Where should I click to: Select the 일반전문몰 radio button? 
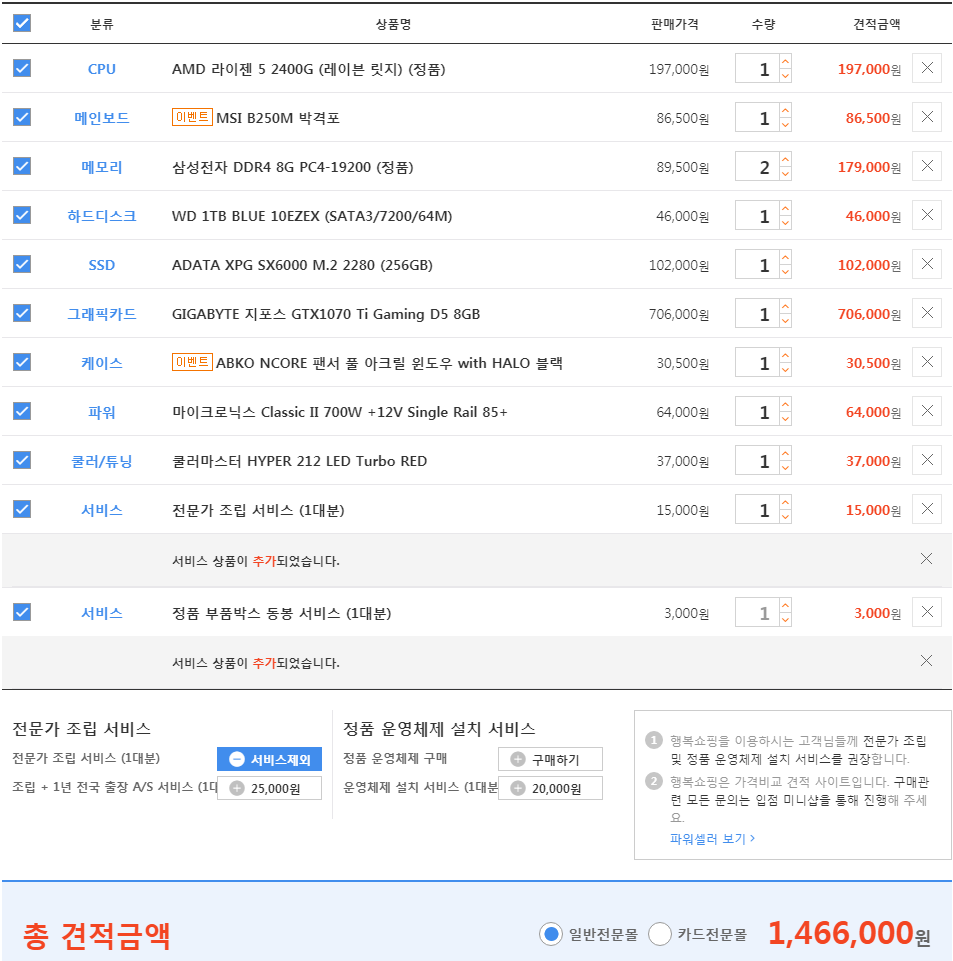pos(551,934)
